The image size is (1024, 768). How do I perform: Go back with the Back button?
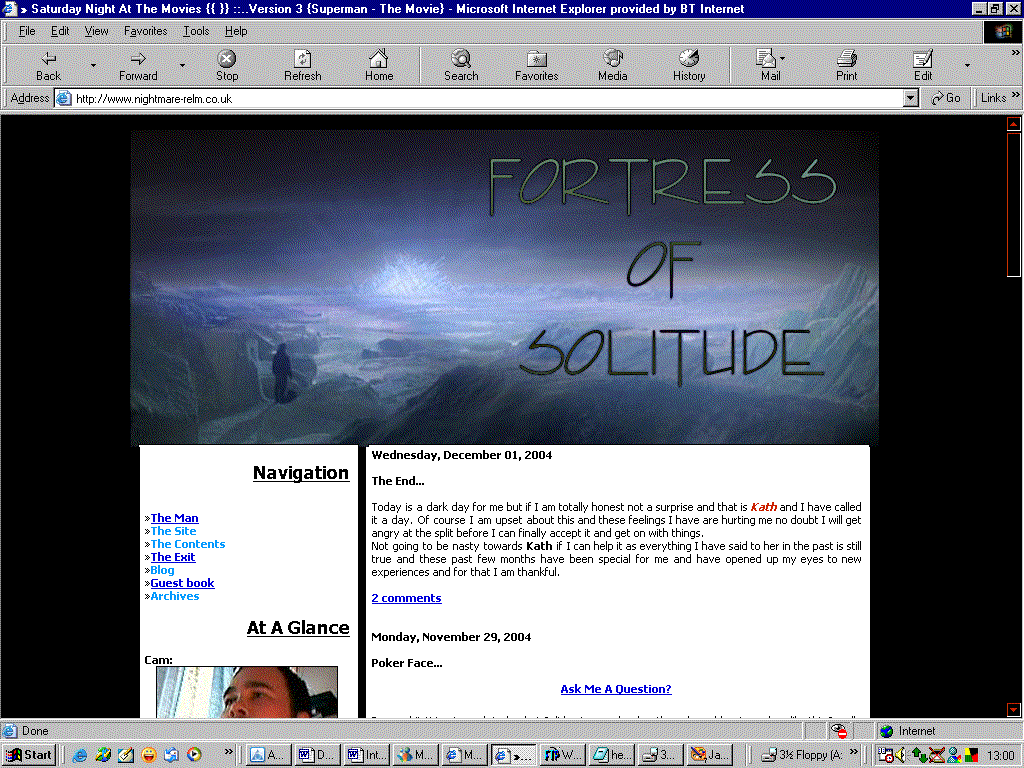48,65
